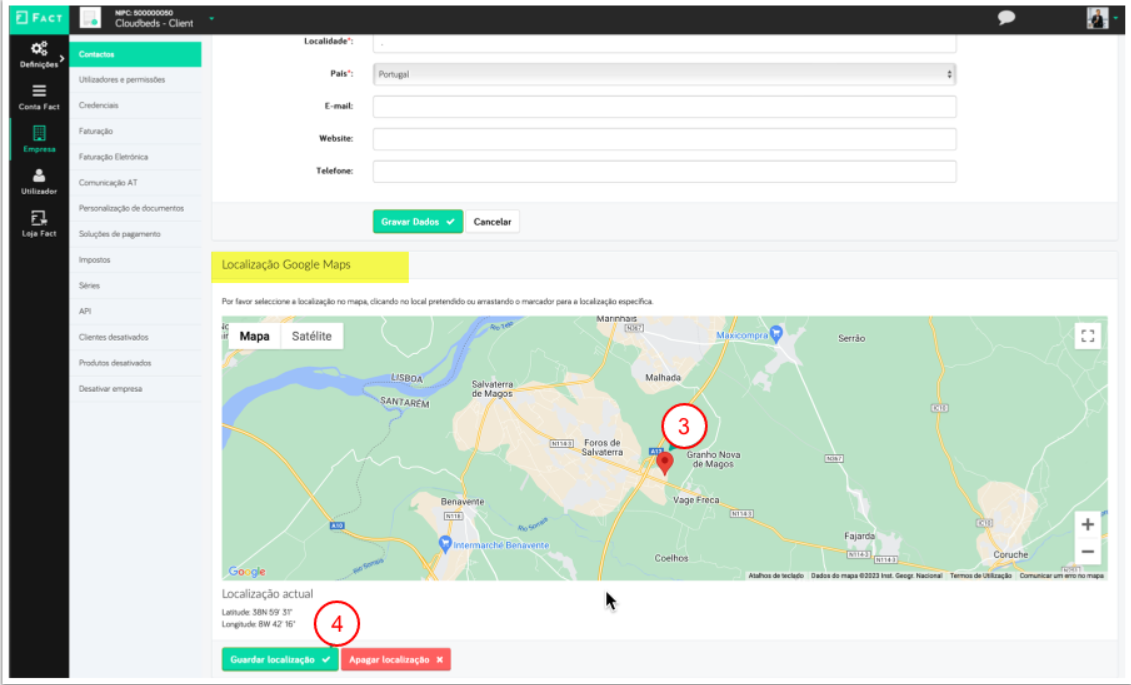
Task: Go to Utilizadores e permissões
Action: pos(121,79)
